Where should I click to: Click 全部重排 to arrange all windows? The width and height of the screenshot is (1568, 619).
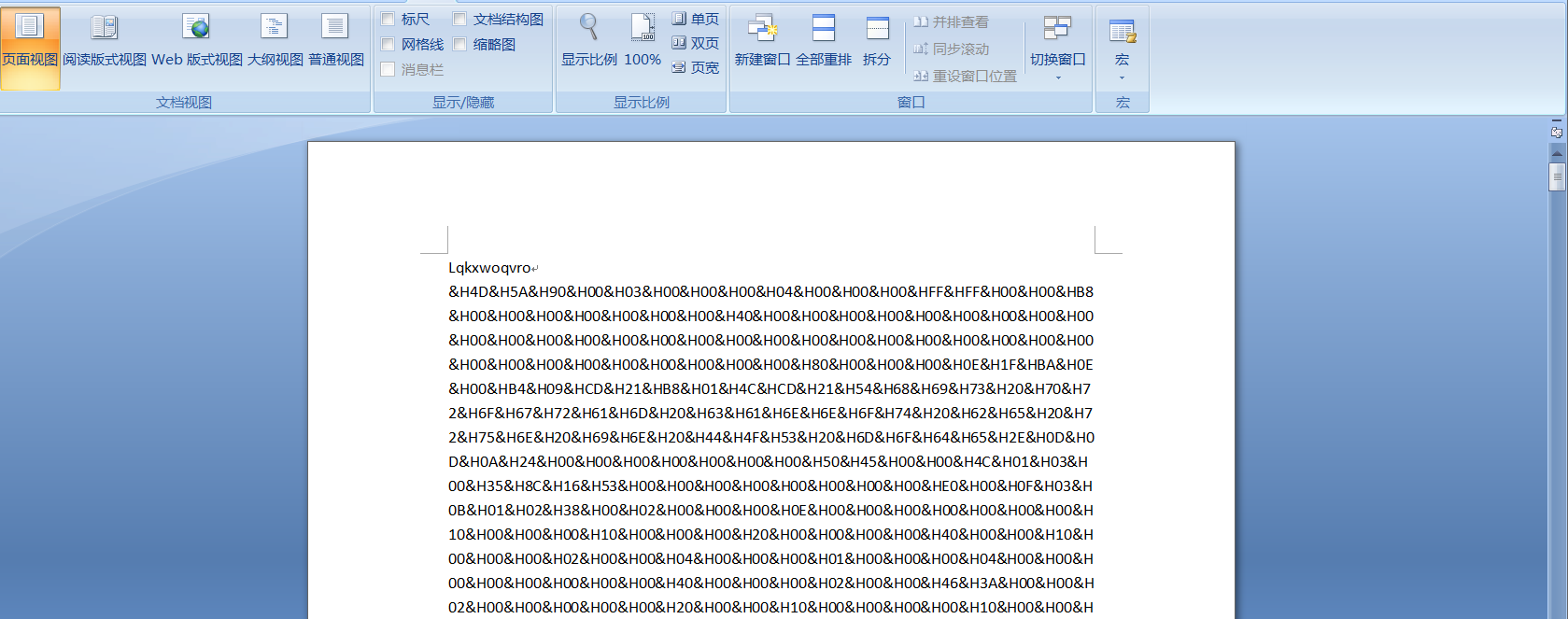823,41
